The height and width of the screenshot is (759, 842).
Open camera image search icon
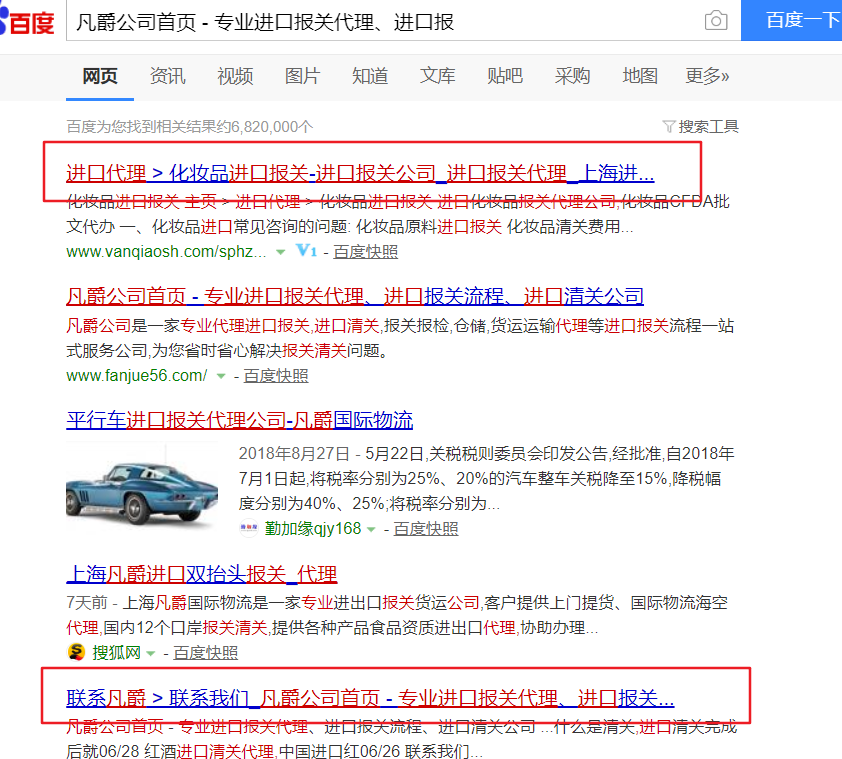[716, 21]
